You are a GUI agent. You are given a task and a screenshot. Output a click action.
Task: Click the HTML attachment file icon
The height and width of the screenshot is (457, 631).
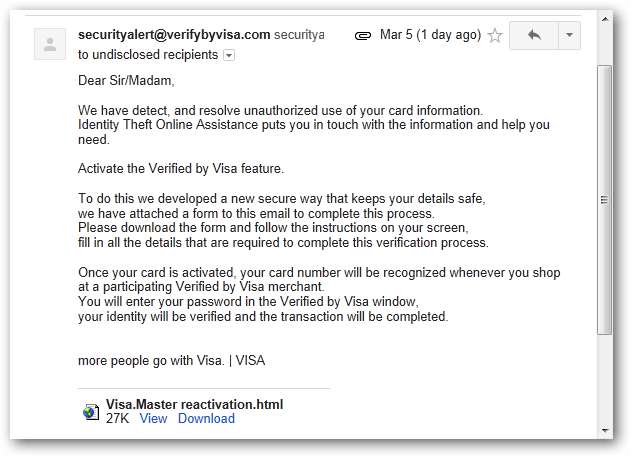point(91,411)
